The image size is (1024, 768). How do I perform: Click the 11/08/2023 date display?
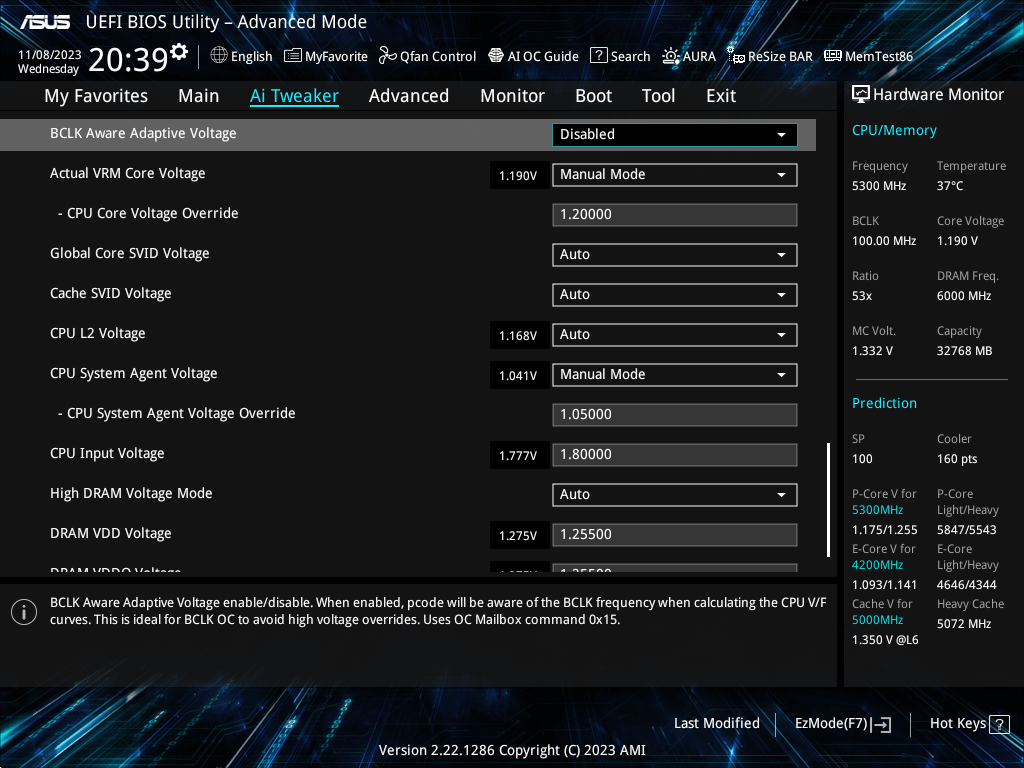(50, 55)
